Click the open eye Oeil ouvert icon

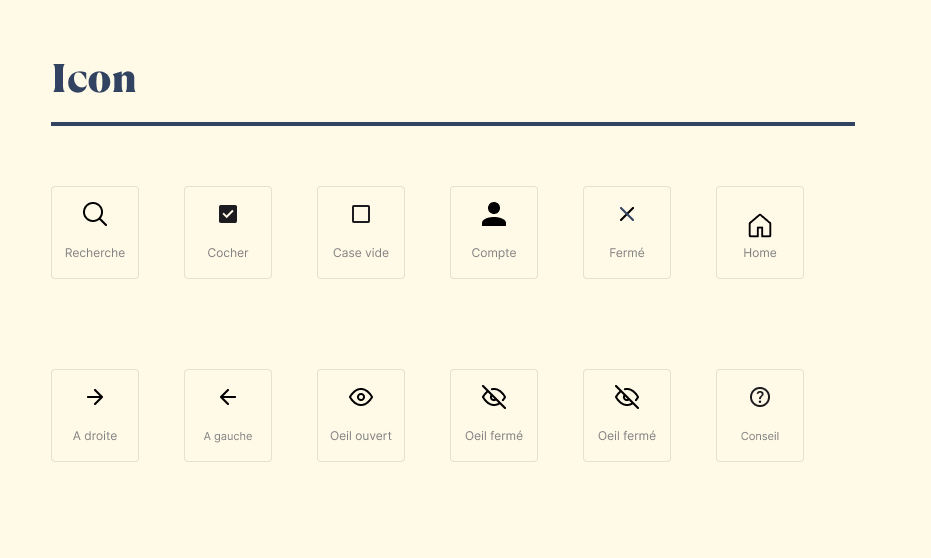tap(361, 397)
